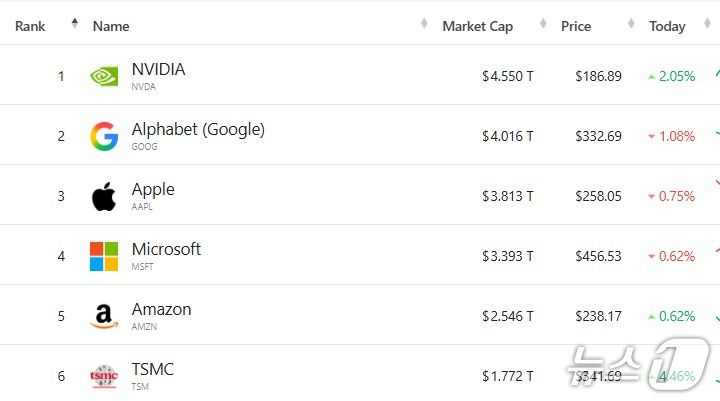Click NVIDIA's 2.05% daily change

(x=676, y=76)
